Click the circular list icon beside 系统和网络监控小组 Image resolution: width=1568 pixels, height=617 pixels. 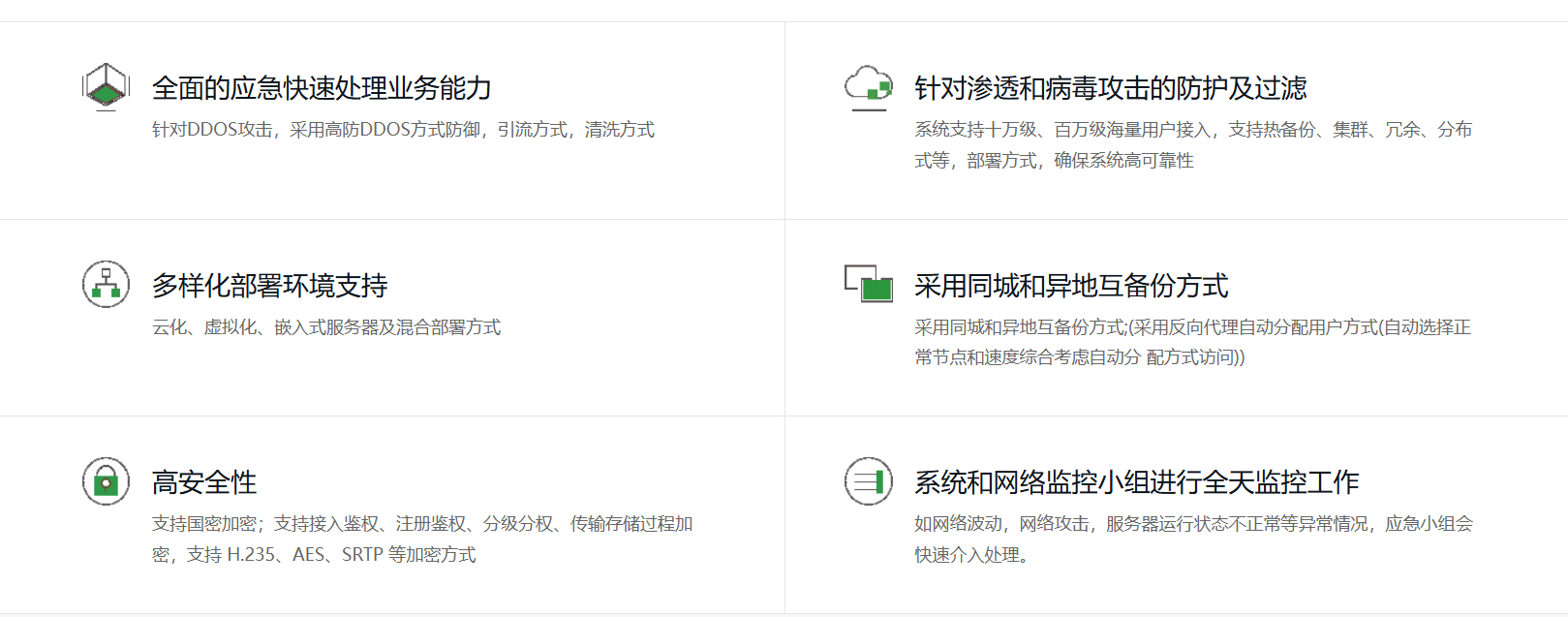[868, 480]
